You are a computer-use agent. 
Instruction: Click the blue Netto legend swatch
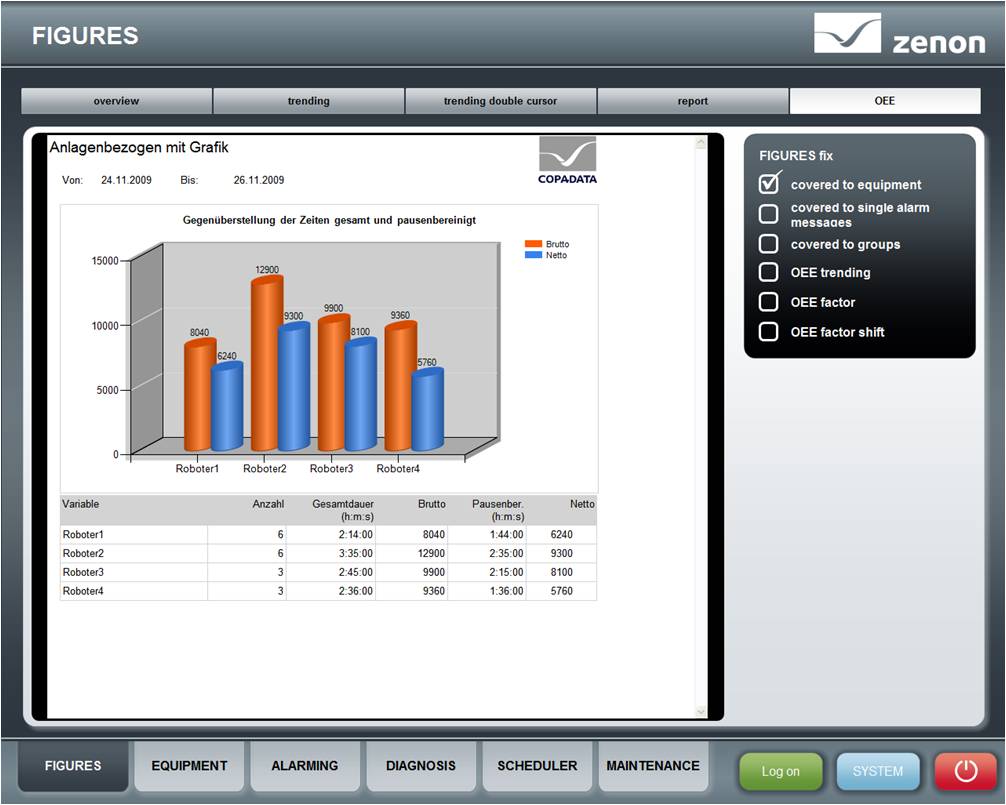pyautogui.click(x=533, y=255)
